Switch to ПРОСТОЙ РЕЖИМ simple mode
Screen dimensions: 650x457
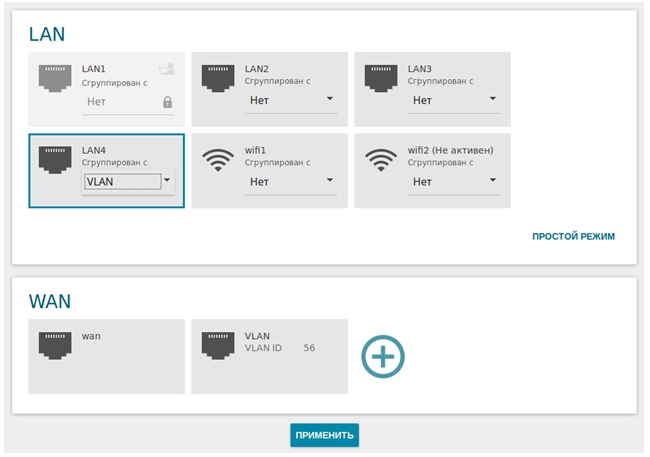pyautogui.click(x=572, y=237)
